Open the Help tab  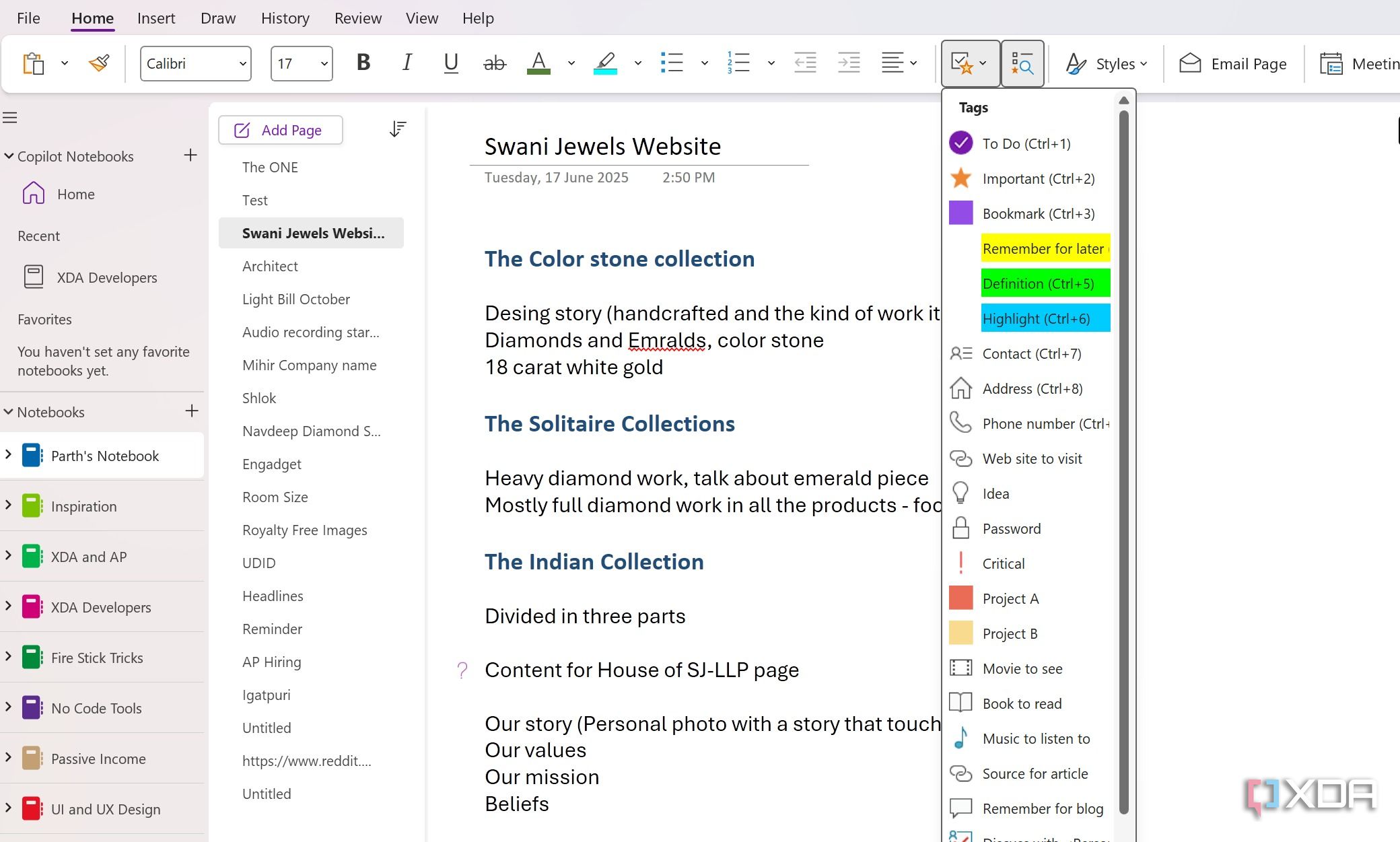click(478, 18)
